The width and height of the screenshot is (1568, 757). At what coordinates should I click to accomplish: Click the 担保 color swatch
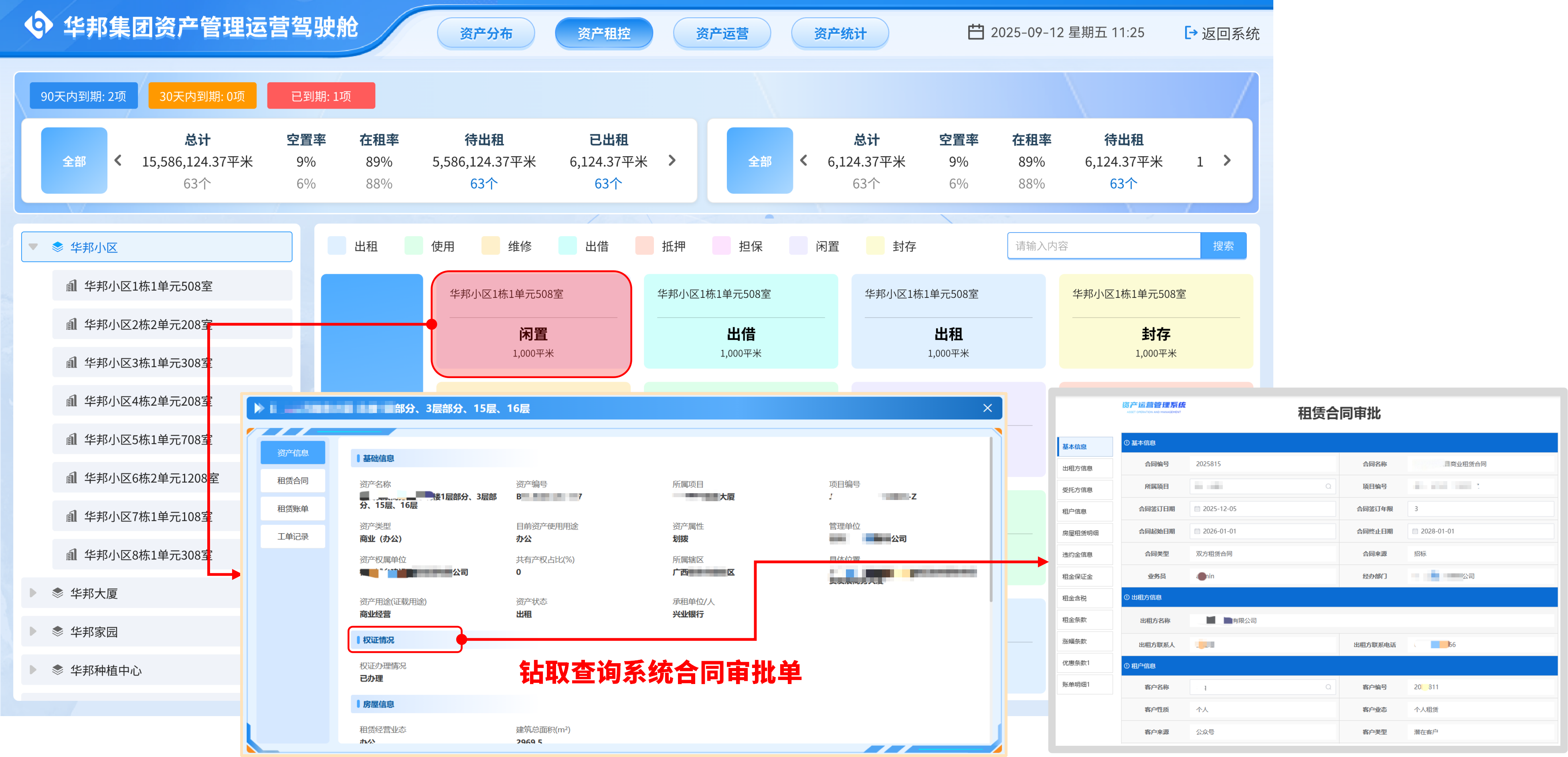721,246
